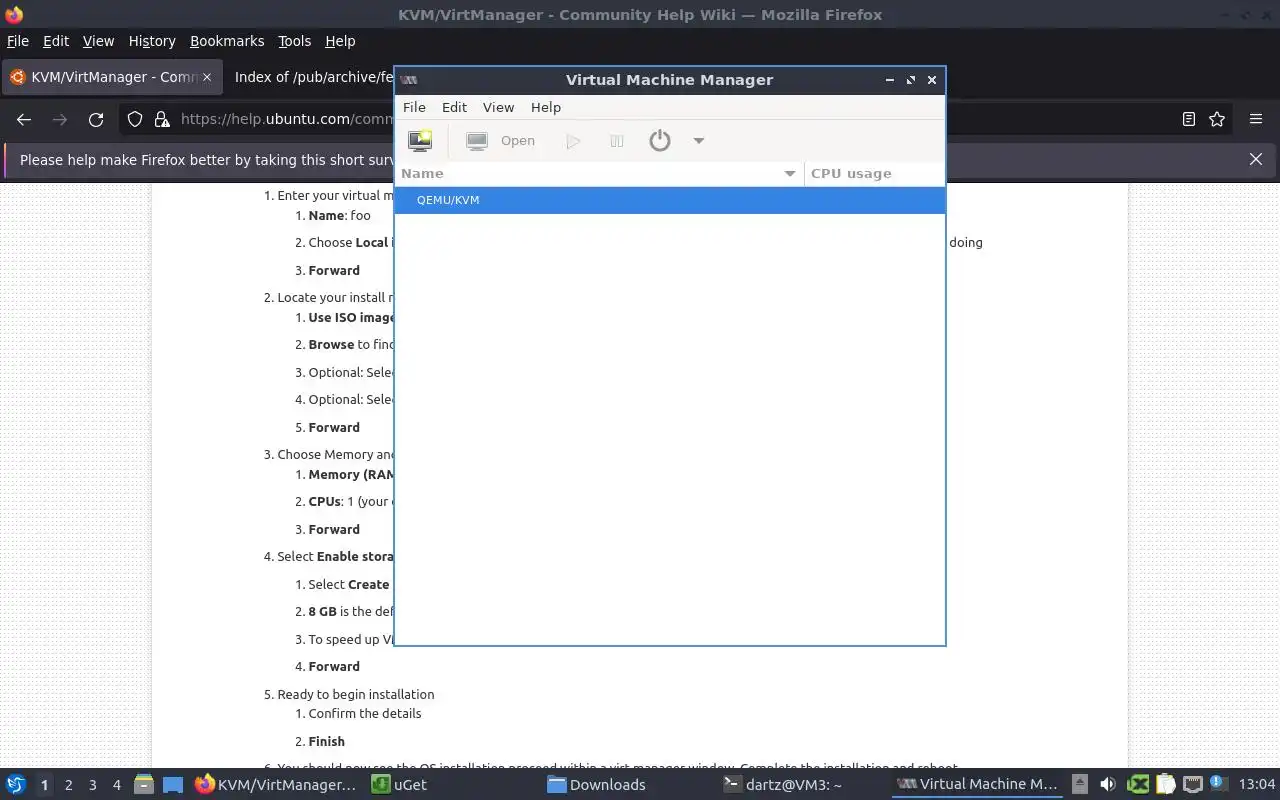Open Firefox Bookmarks menu
Screen dimensions: 1280x800
[227, 41]
